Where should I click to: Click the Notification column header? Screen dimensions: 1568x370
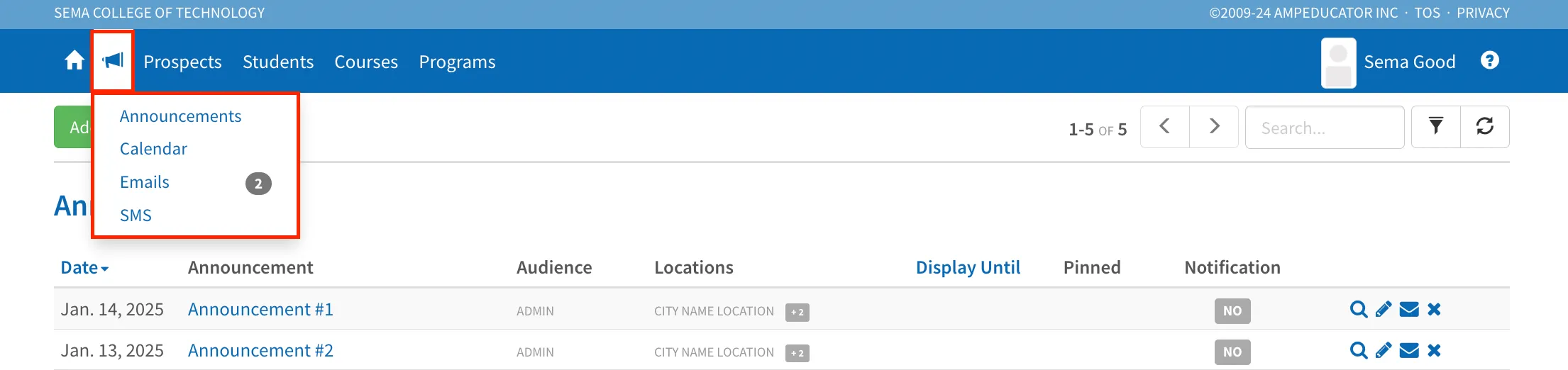1232,268
